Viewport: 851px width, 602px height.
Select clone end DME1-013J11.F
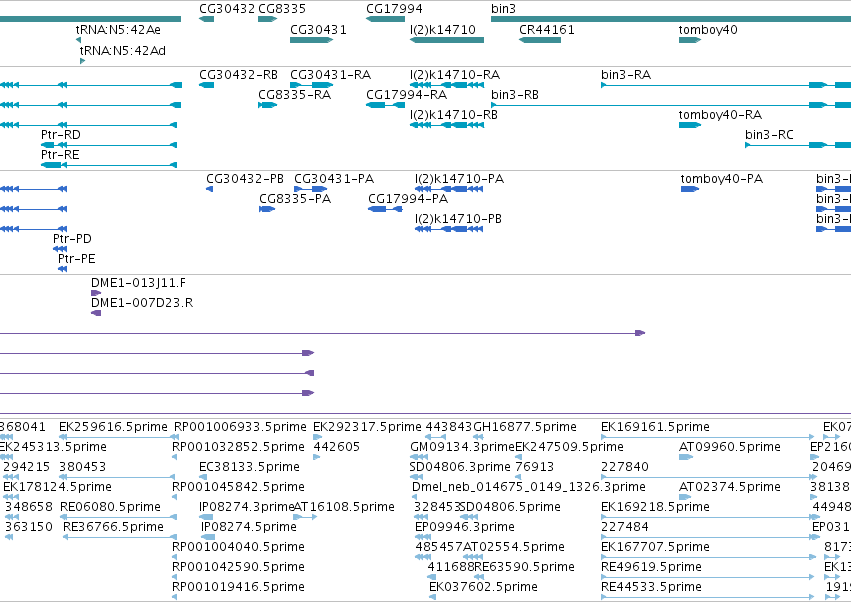pyautogui.click(x=96, y=293)
